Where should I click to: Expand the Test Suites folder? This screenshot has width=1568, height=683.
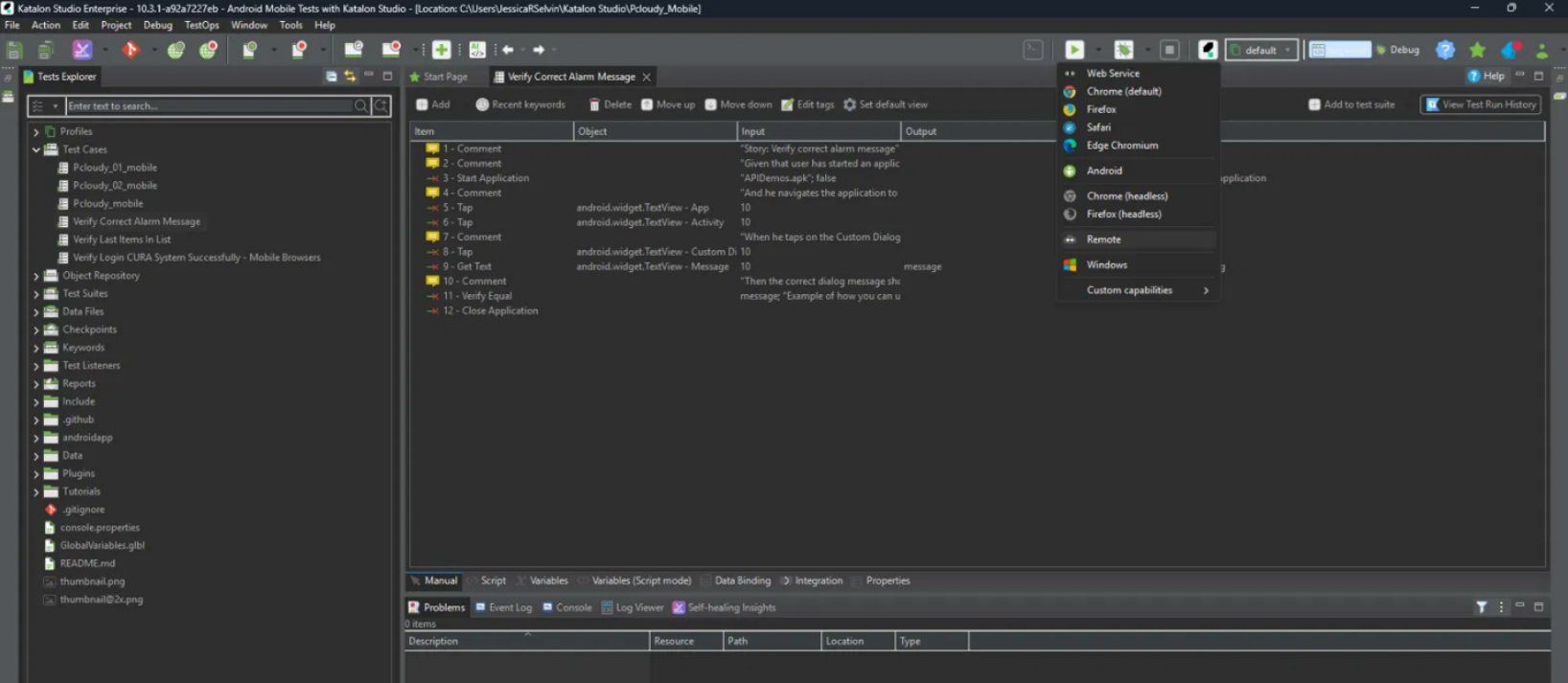(36, 294)
